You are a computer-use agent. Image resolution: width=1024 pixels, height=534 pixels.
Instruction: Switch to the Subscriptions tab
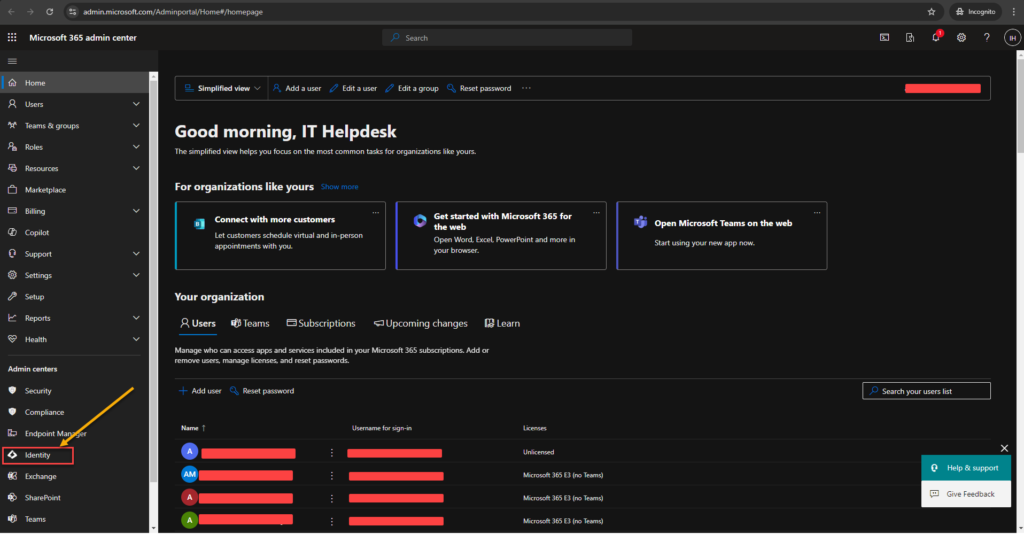(x=321, y=323)
